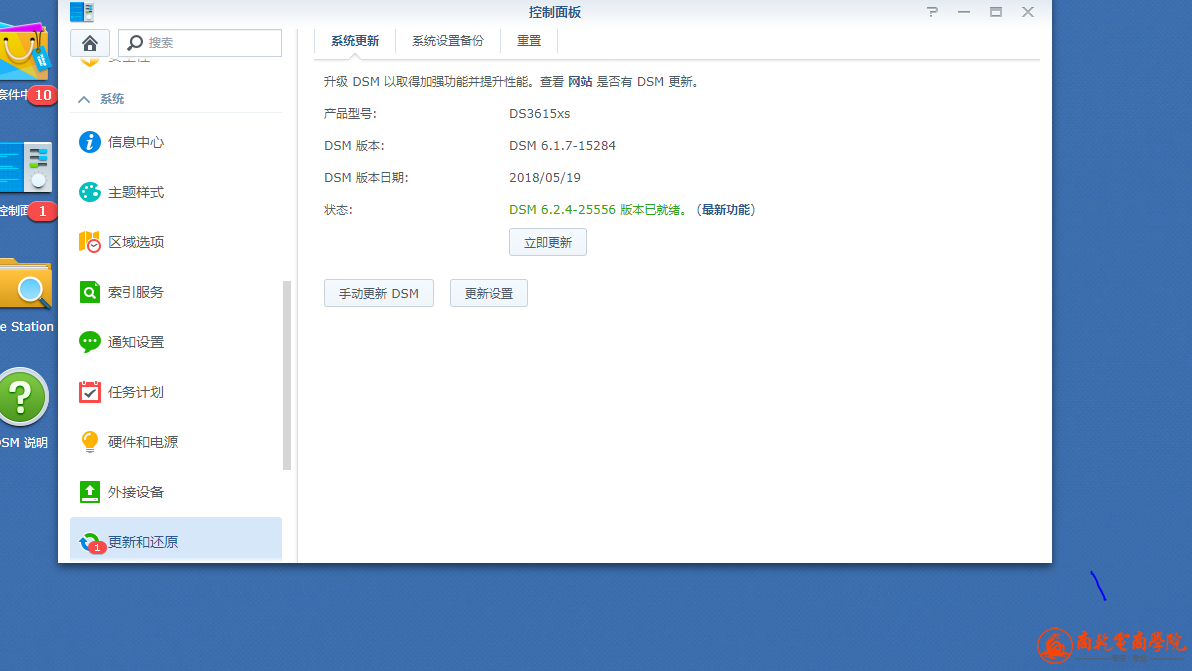Click the DS3615xs model value
The height and width of the screenshot is (671, 1192).
(x=540, y=114)
